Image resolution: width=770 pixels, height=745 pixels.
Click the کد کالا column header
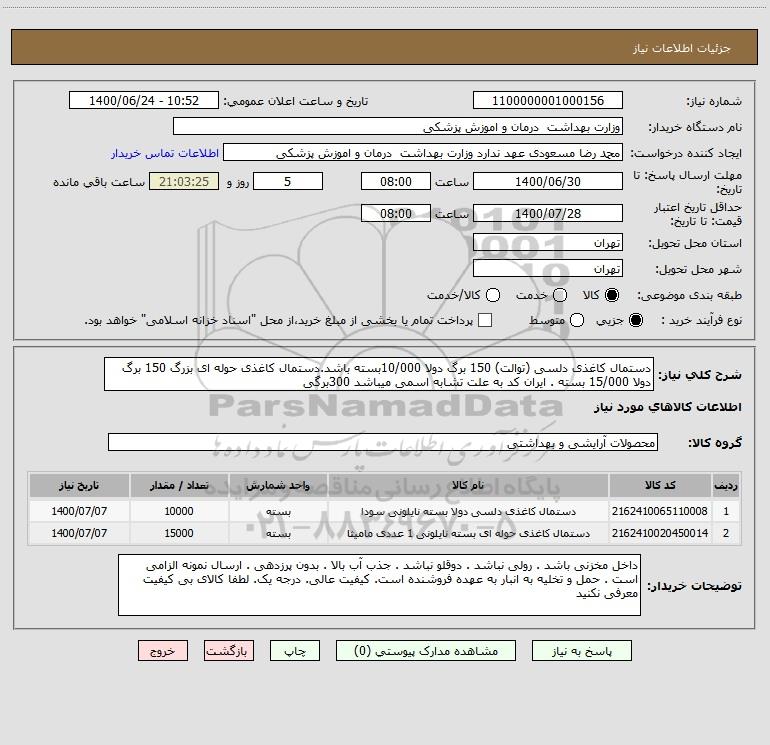(660, 485)
